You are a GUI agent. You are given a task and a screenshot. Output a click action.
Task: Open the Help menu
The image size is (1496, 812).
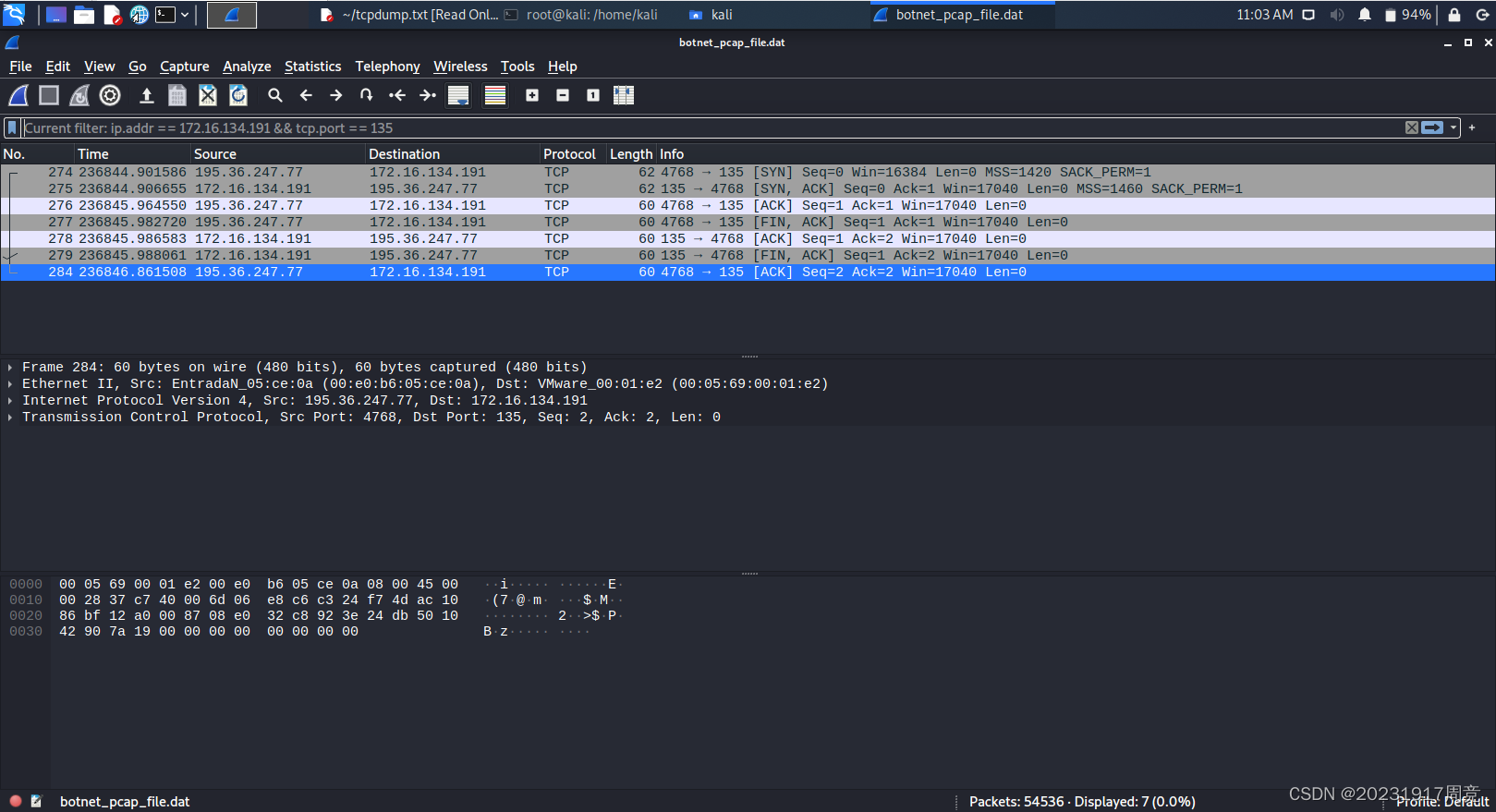click(x=562, y=67)
